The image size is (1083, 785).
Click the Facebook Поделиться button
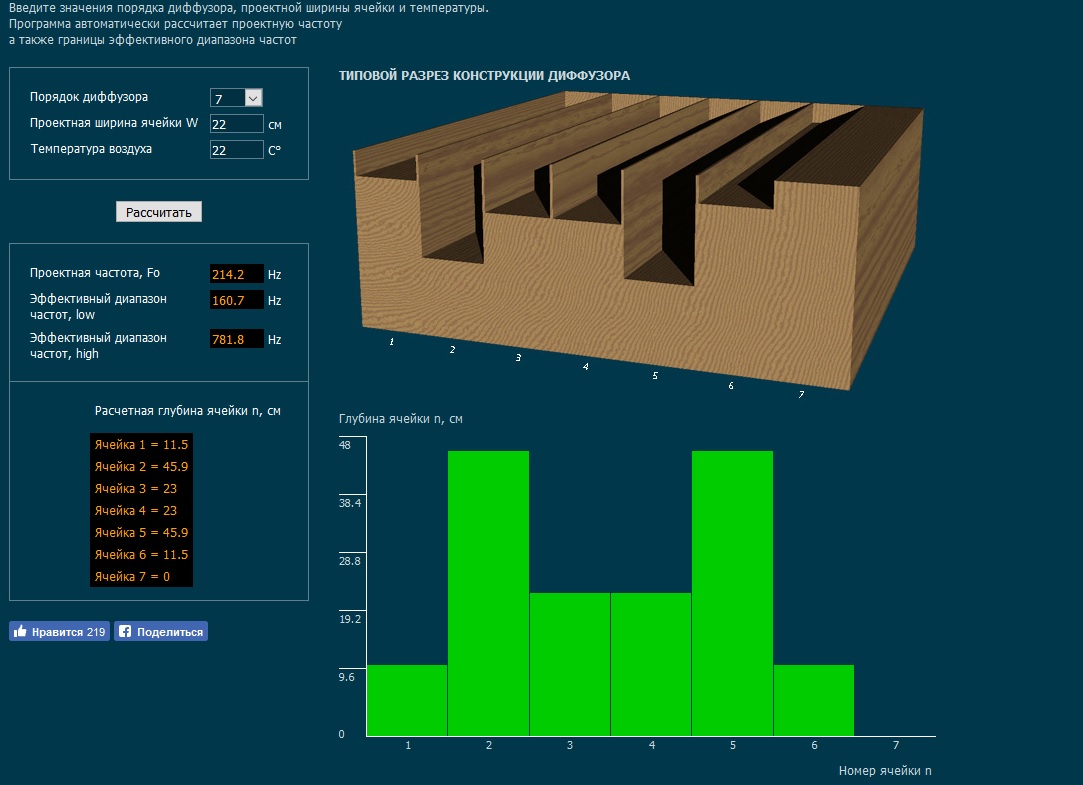point(161,631)
